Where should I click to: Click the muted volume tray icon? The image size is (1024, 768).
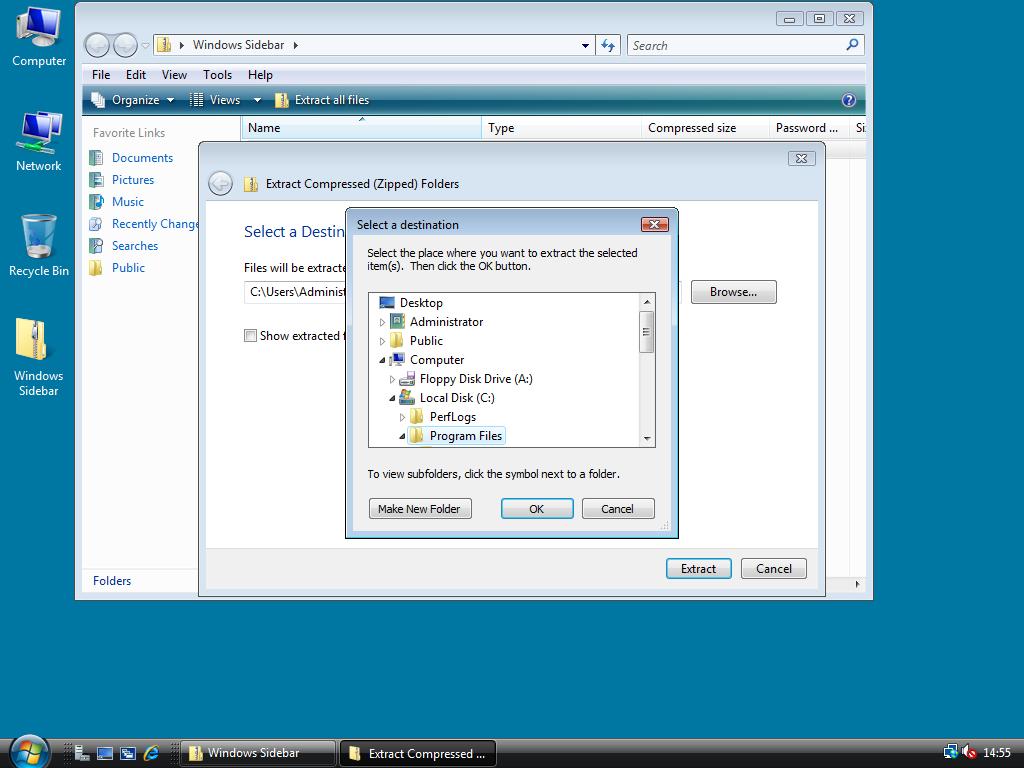pyautogui.click(x=969, y=752)
